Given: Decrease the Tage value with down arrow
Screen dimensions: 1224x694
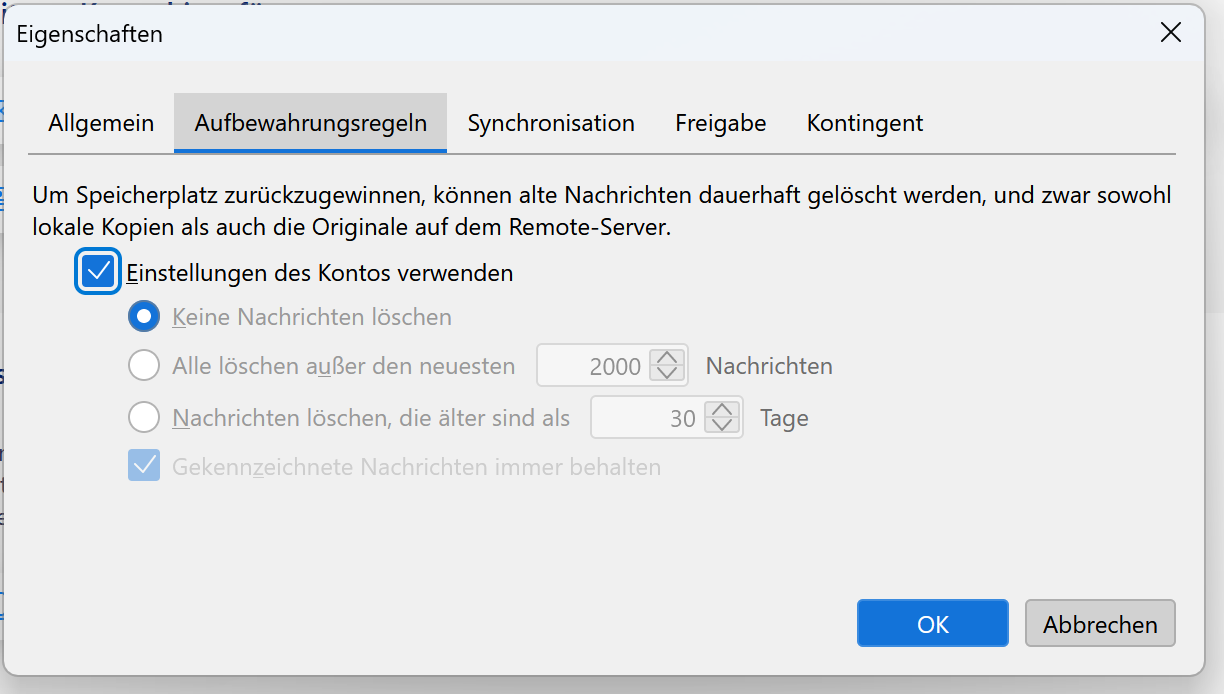Looking at the screenshot, I should pos(721,426).
